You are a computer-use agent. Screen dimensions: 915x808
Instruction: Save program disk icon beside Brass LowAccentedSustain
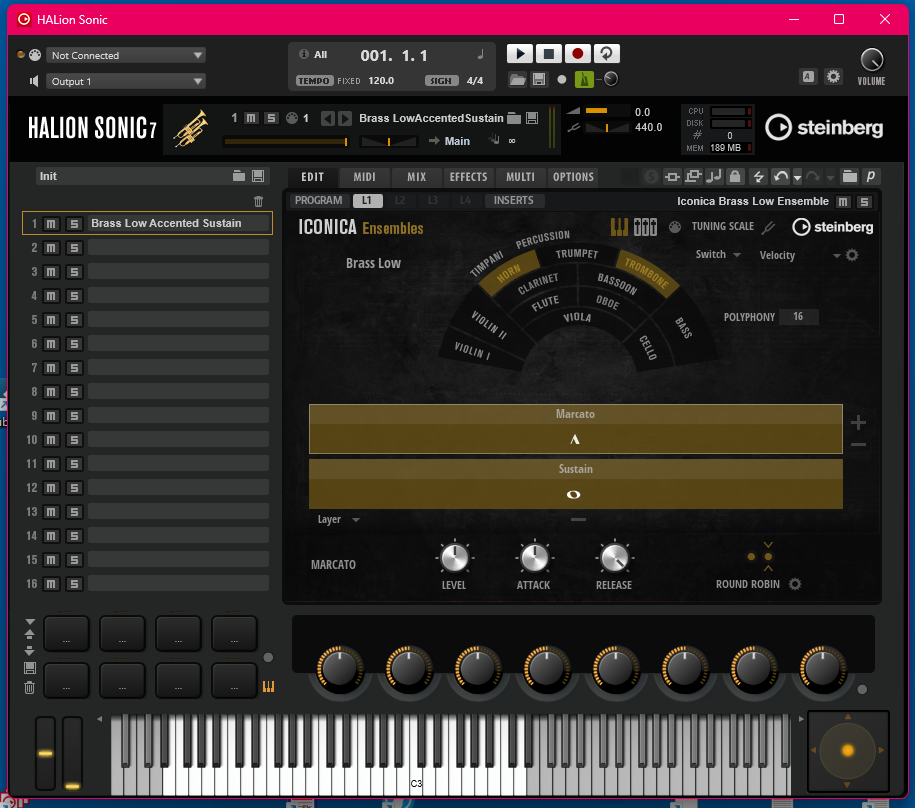[532, 118]
